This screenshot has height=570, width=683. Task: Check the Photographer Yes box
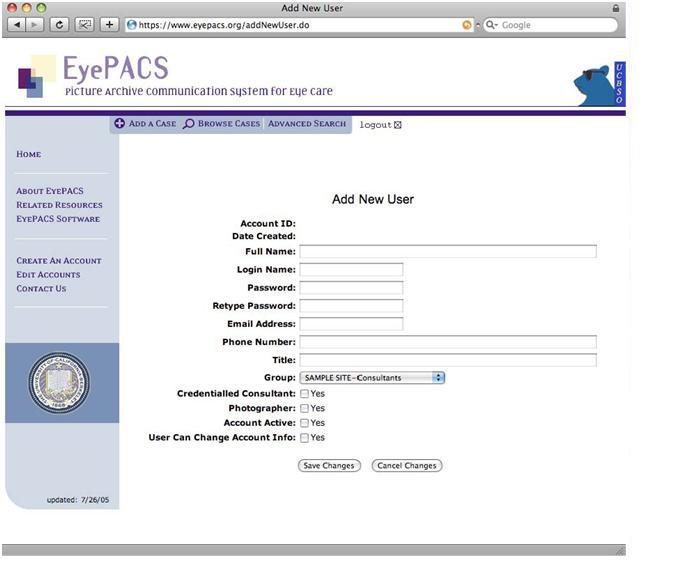304,408
